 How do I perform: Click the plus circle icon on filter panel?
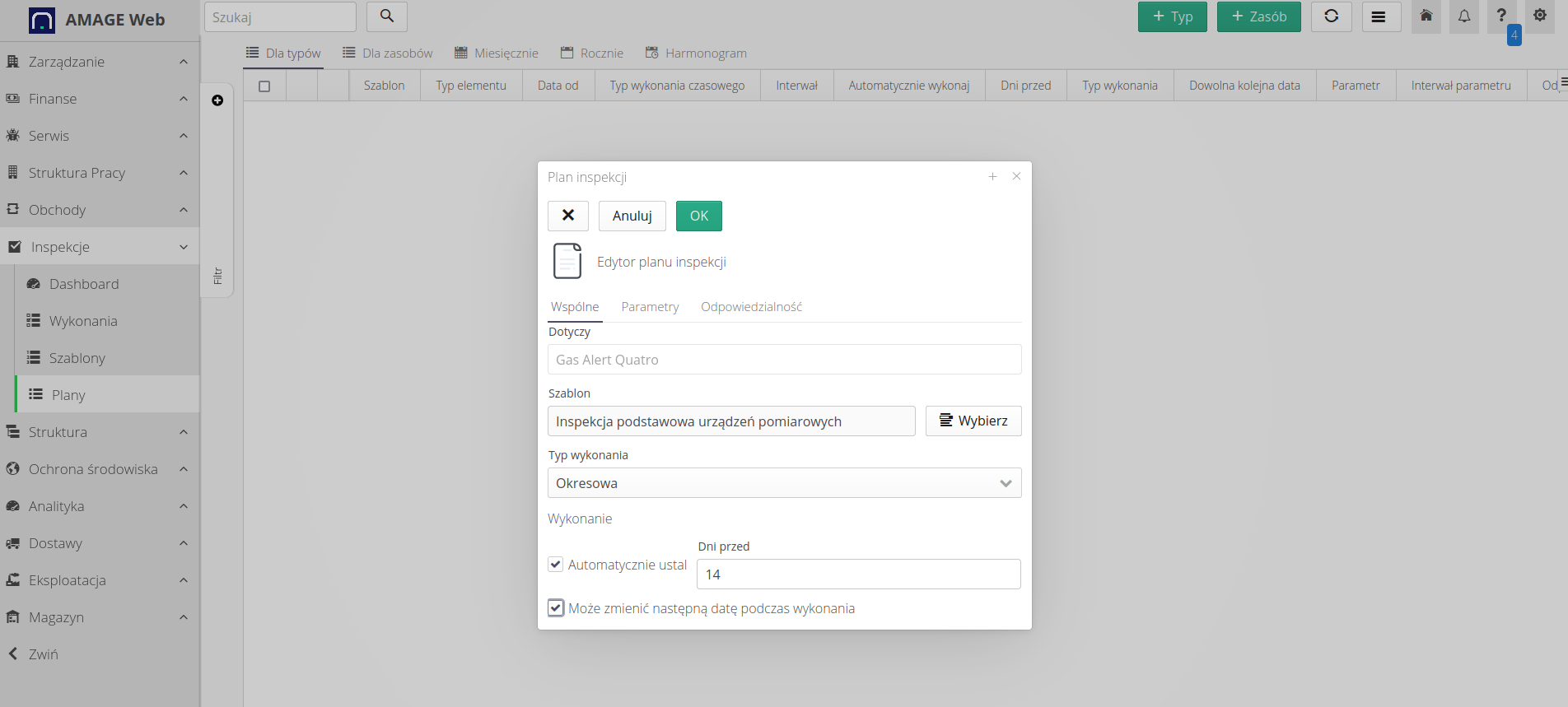pos(217,100)
